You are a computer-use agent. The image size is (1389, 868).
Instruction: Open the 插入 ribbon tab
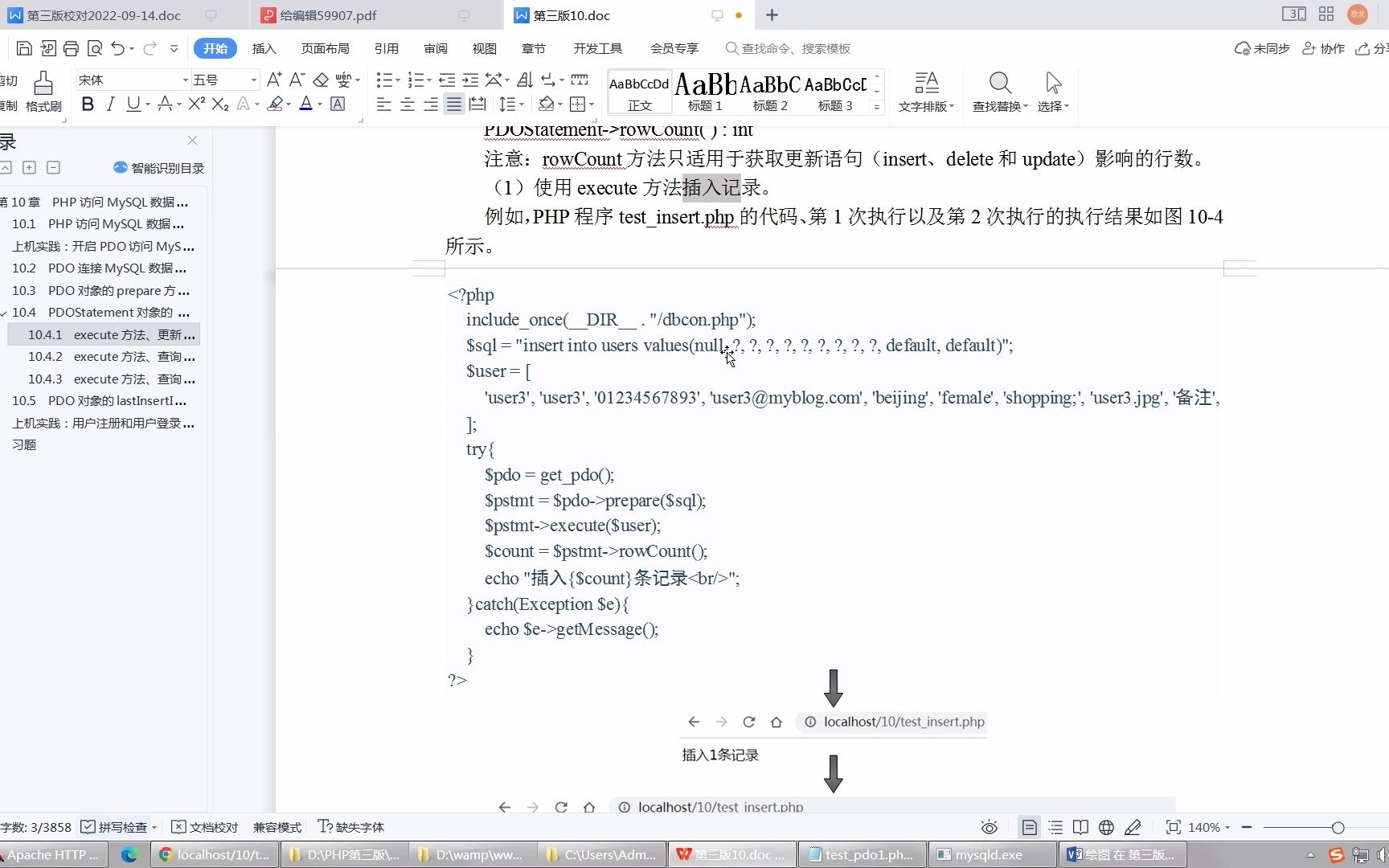tap(264, 48)
